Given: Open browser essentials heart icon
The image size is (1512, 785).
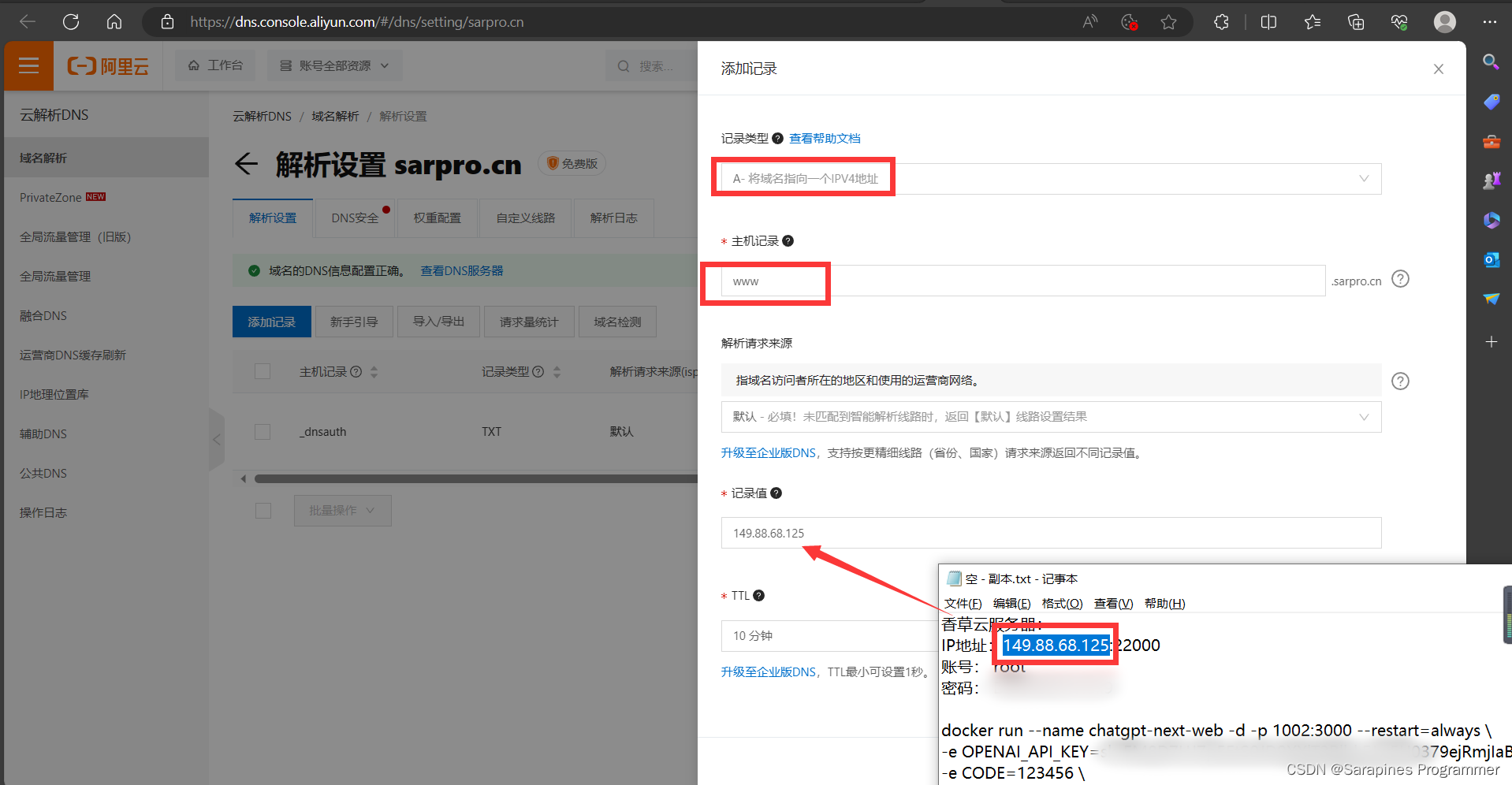Looking at the screenshot, I should click(1399, 22).
